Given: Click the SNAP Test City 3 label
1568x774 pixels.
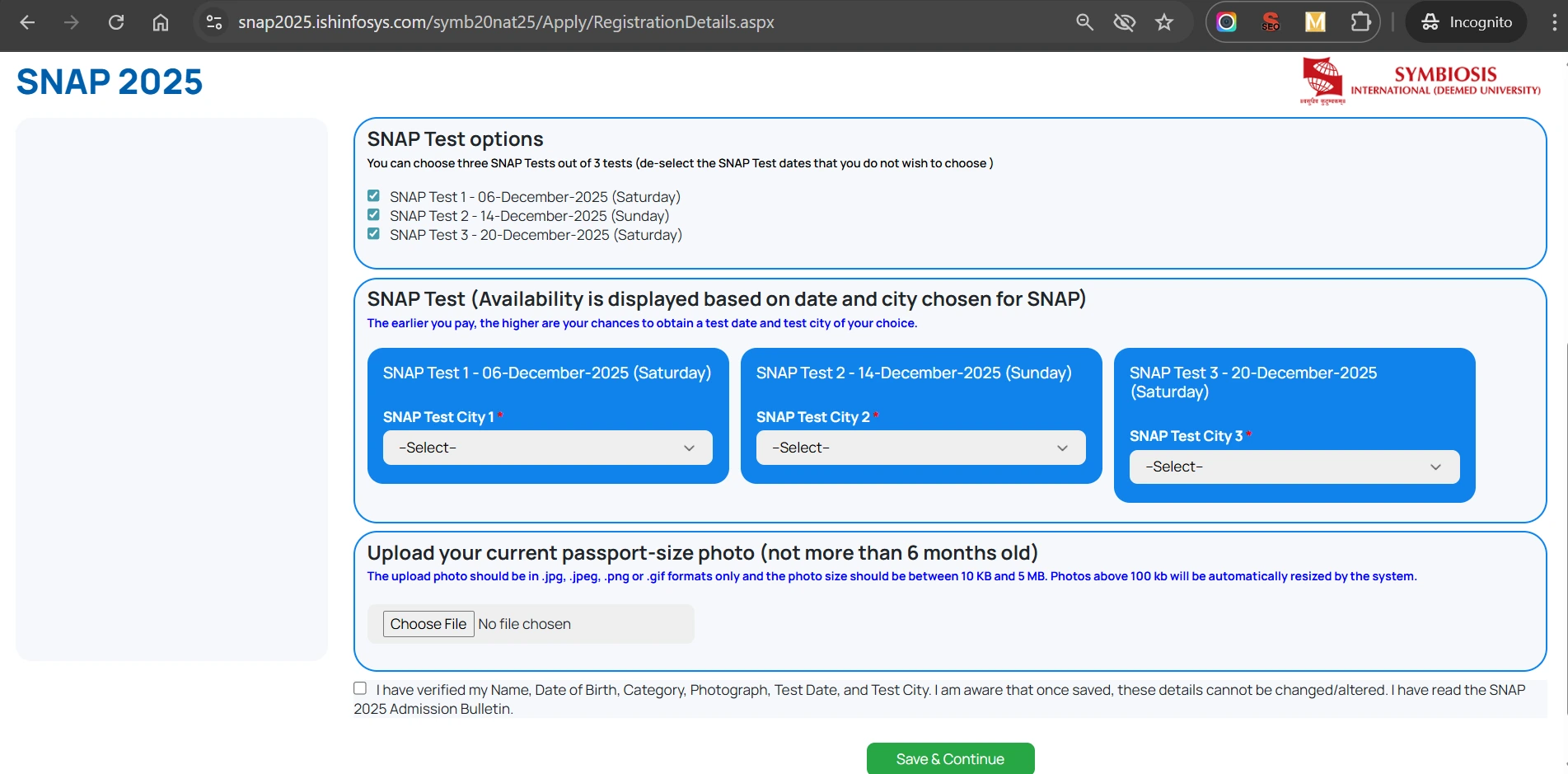Looking at the screenshot, I should click(x=1187, y=436).
